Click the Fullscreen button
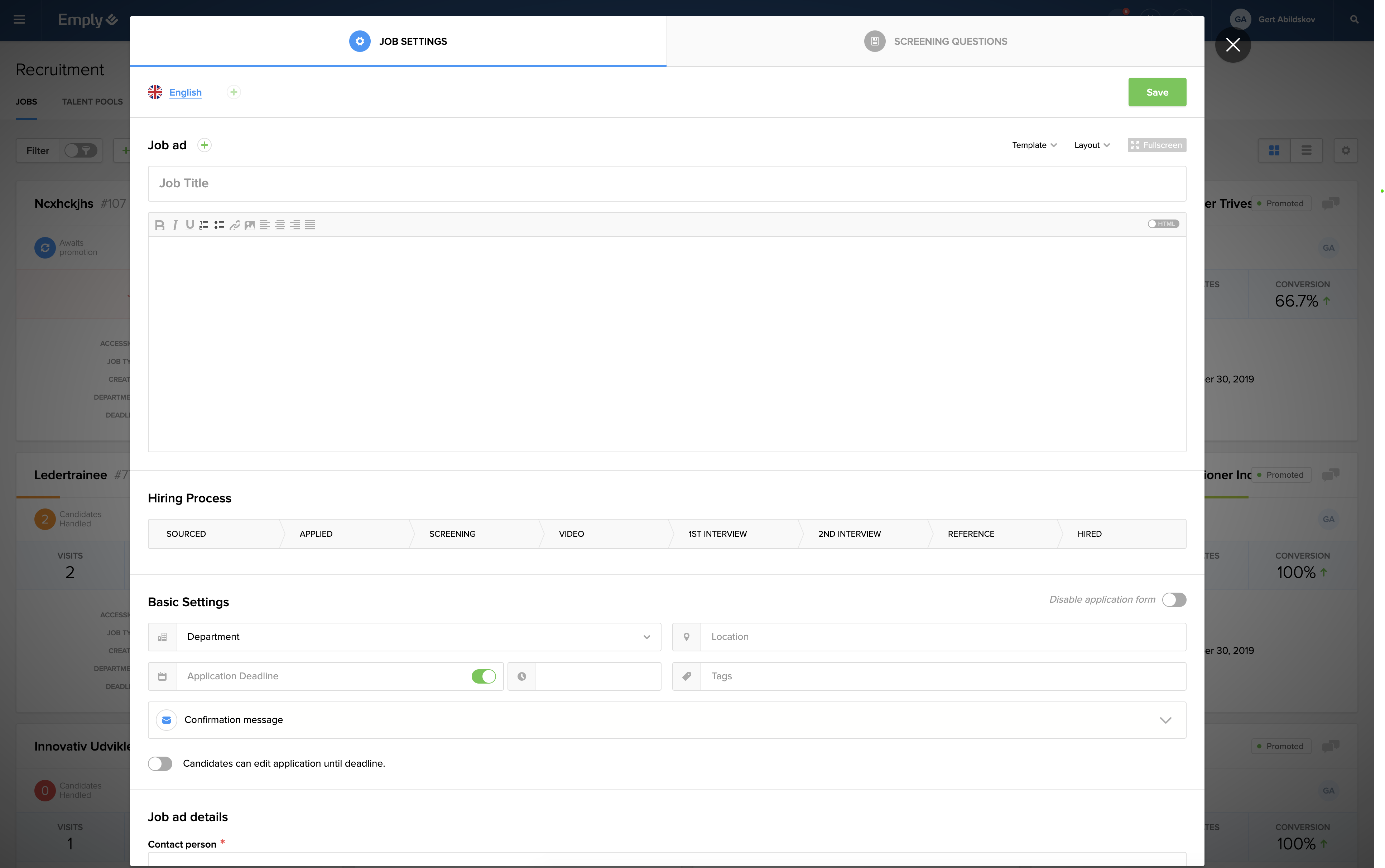This screenshot has height=868, width=1385. point(1156,145)
